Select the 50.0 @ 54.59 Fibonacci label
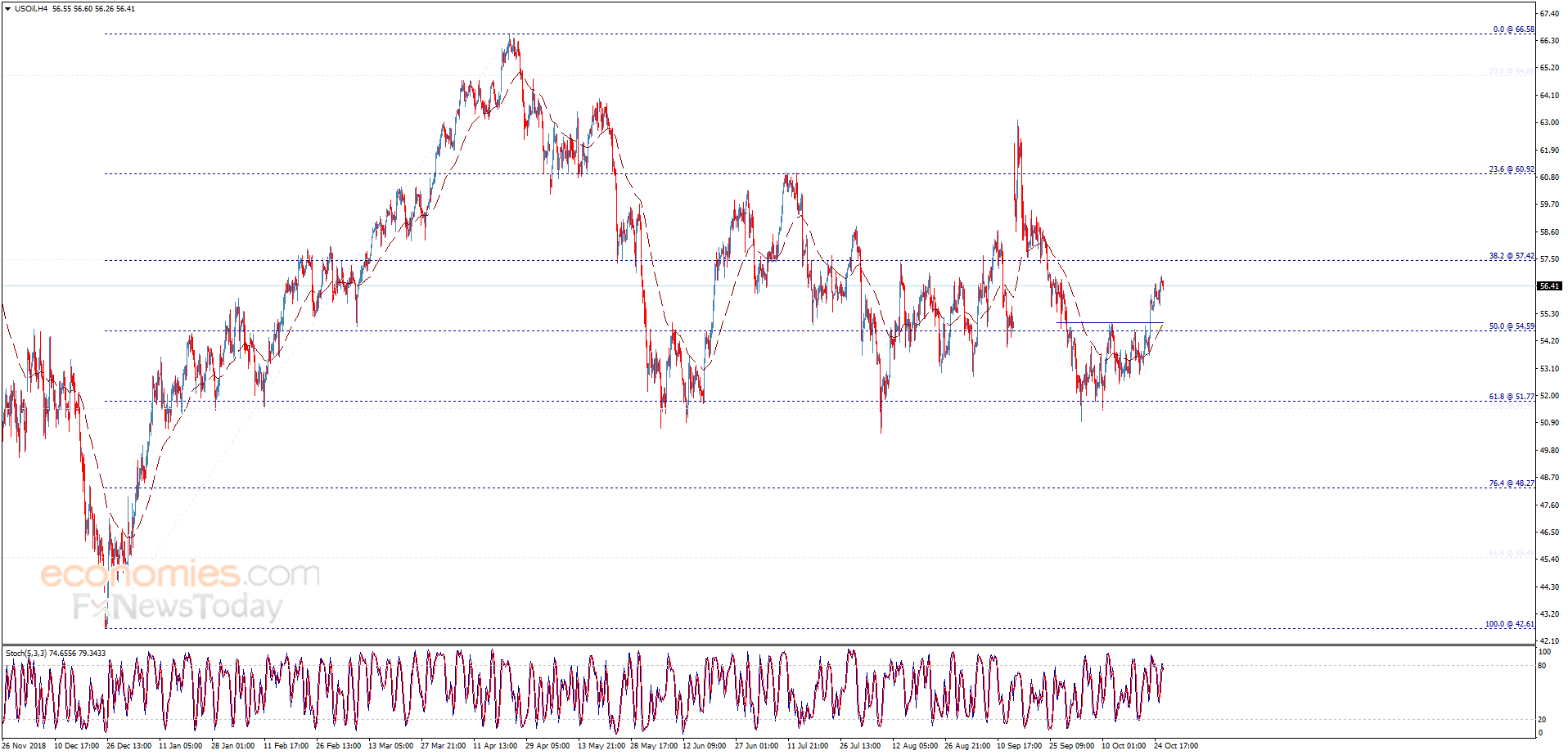1568x755 pixels. point(1512,326)
